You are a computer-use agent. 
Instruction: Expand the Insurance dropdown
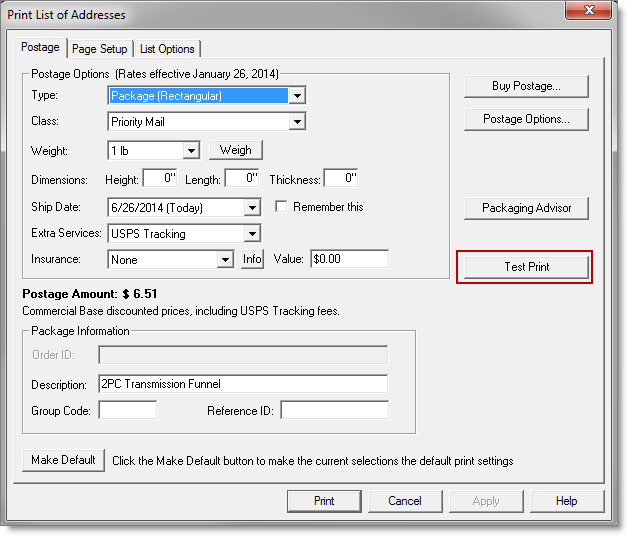[225, 260]
